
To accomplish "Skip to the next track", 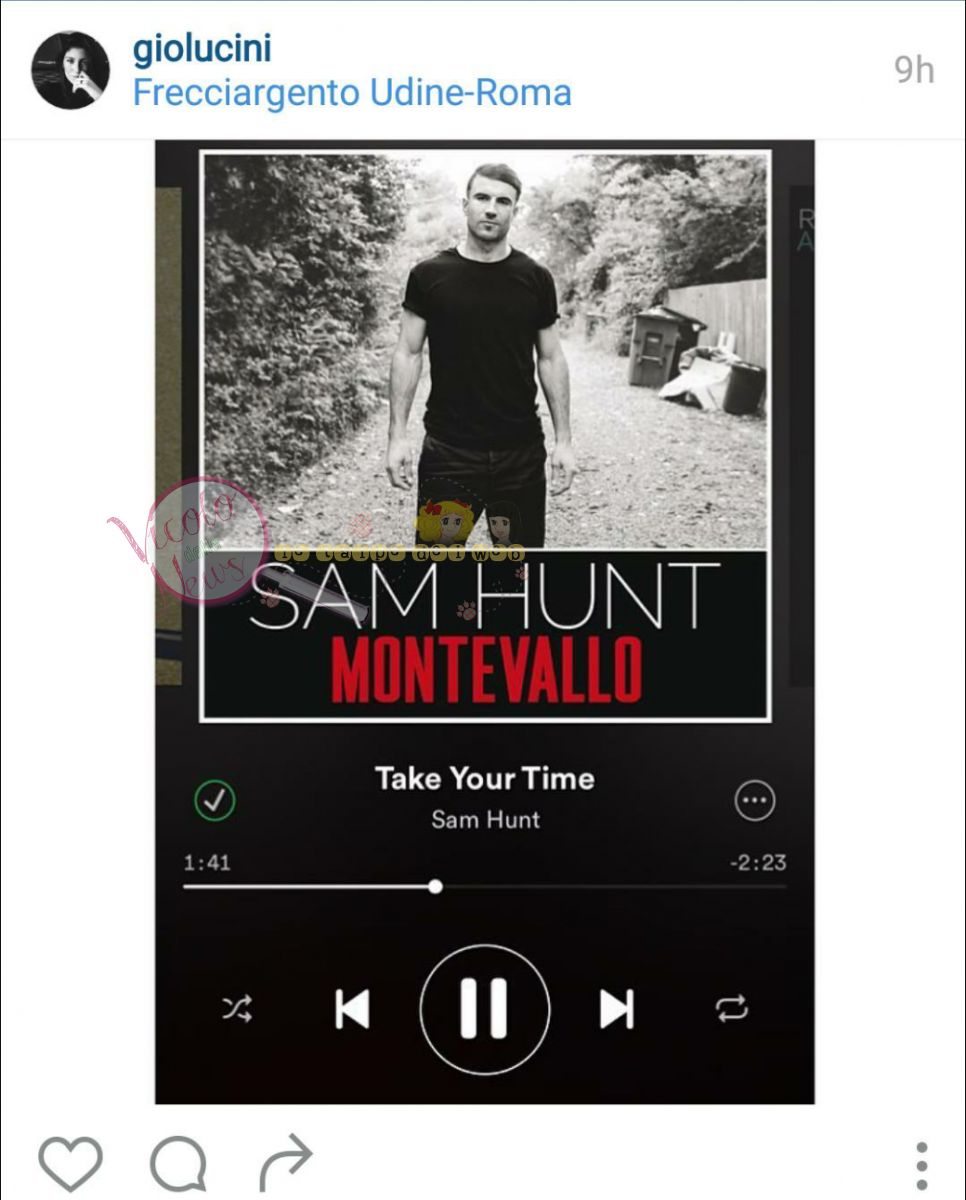I will coord(617,1009).
